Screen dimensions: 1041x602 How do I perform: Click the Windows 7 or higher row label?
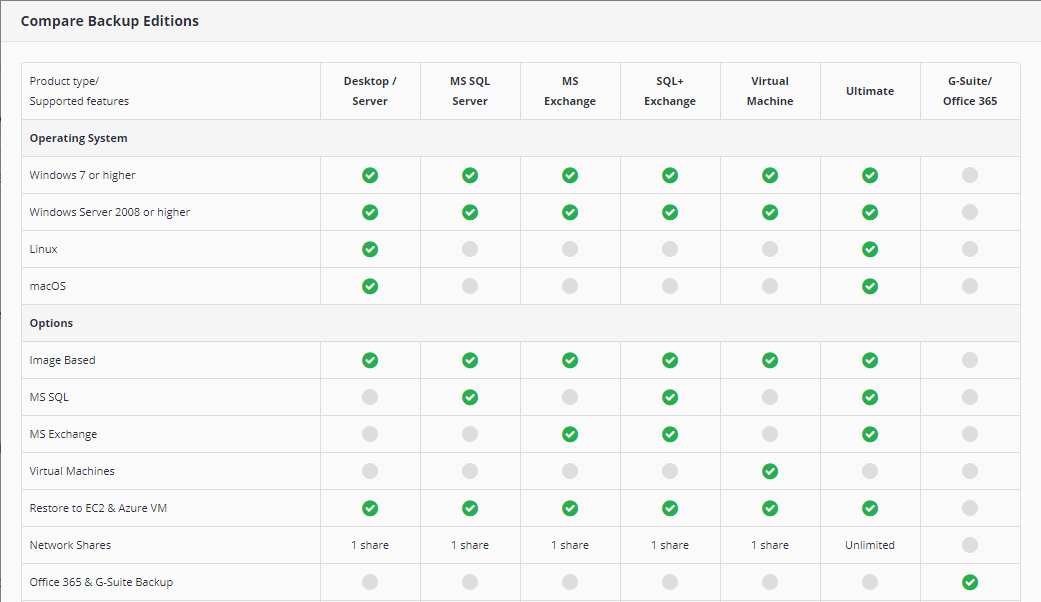coord(82,175)
